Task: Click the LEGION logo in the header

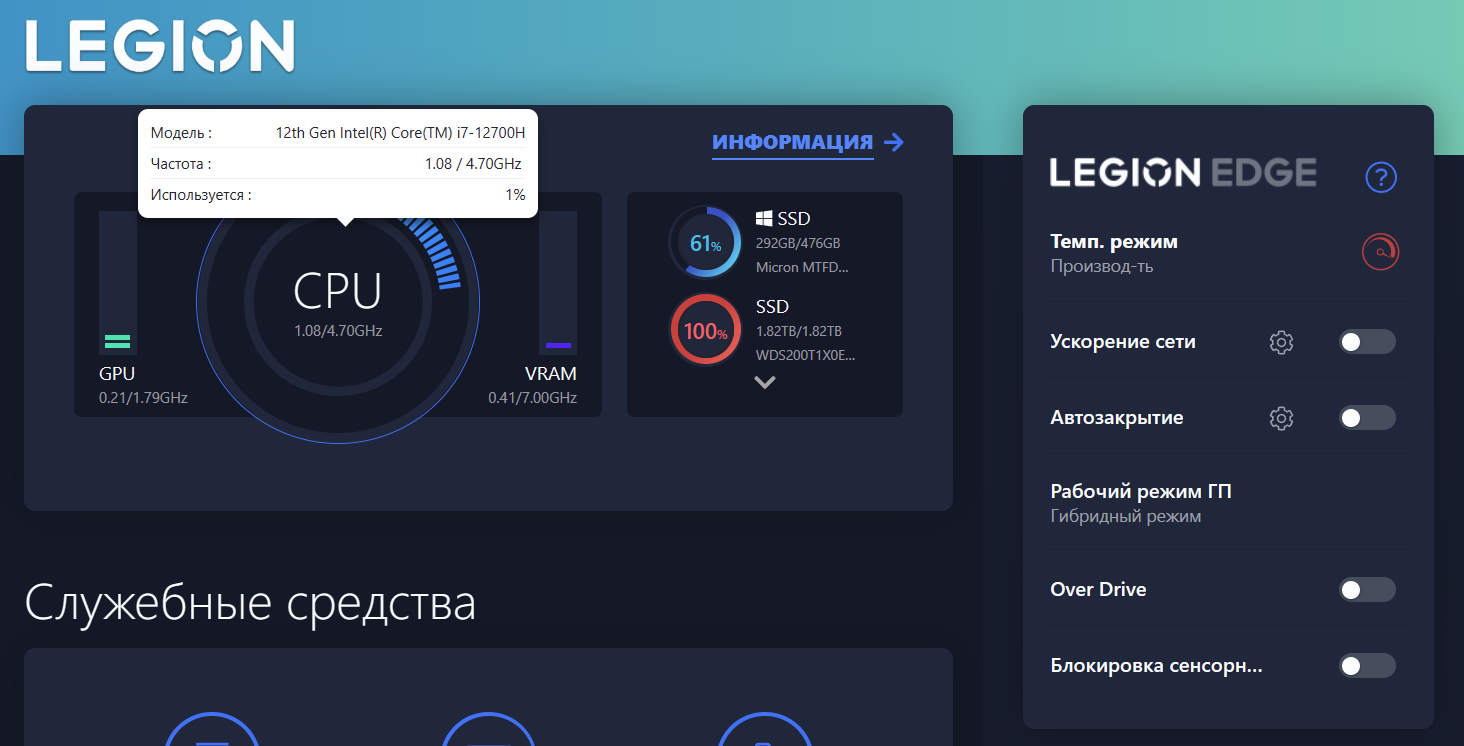Action: click(x=160, y=47)
